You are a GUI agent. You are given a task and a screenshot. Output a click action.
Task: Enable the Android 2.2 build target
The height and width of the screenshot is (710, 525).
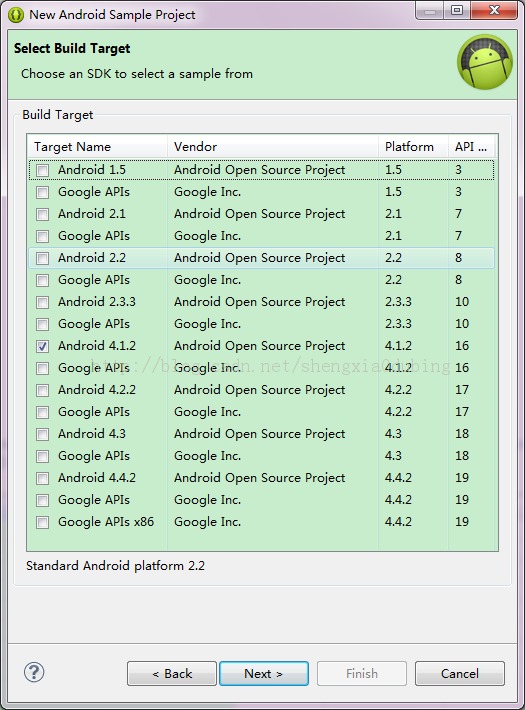[43, 258]
